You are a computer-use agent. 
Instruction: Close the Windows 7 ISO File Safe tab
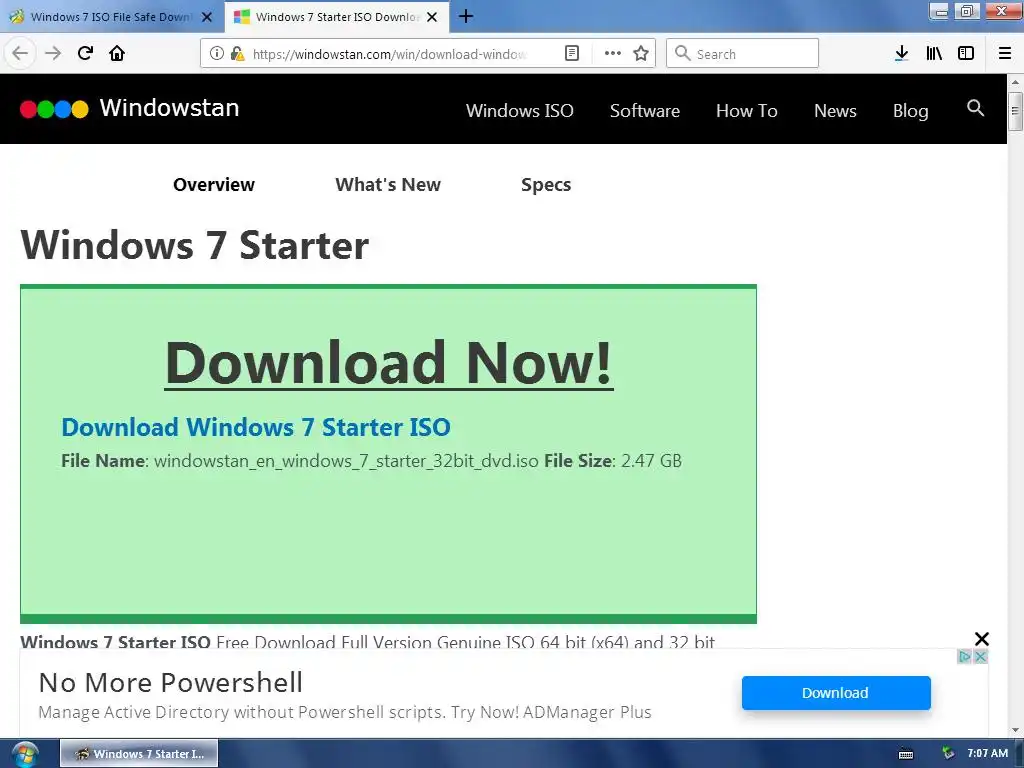tap(207, 17)
